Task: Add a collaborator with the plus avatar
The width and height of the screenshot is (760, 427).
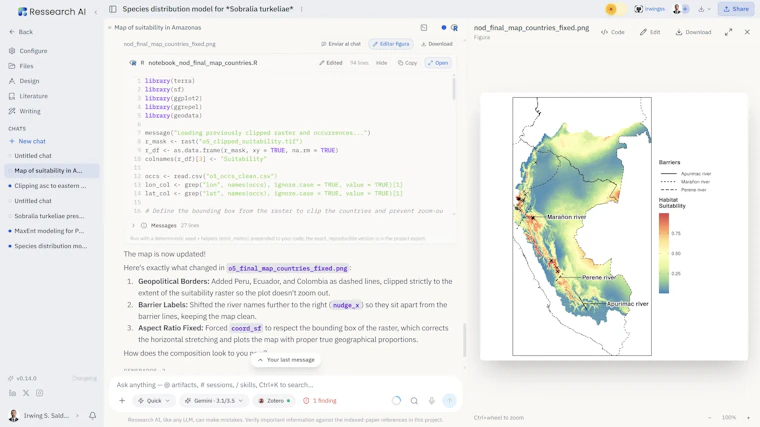Action: [685, 9]
